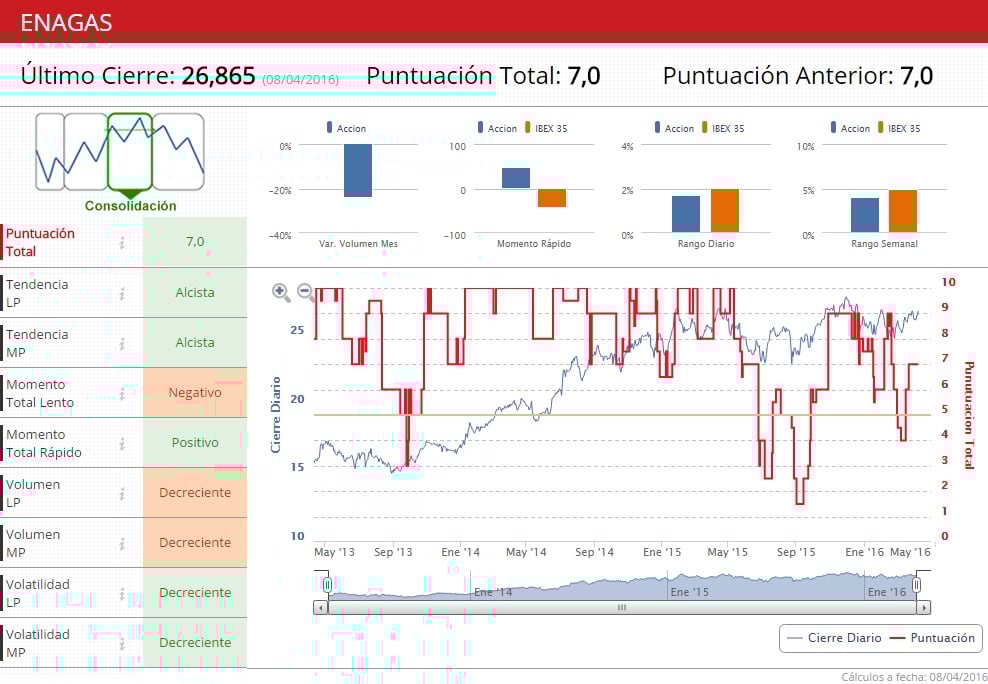Click the Negativo value for Momento Total Lento

(195, 392)
